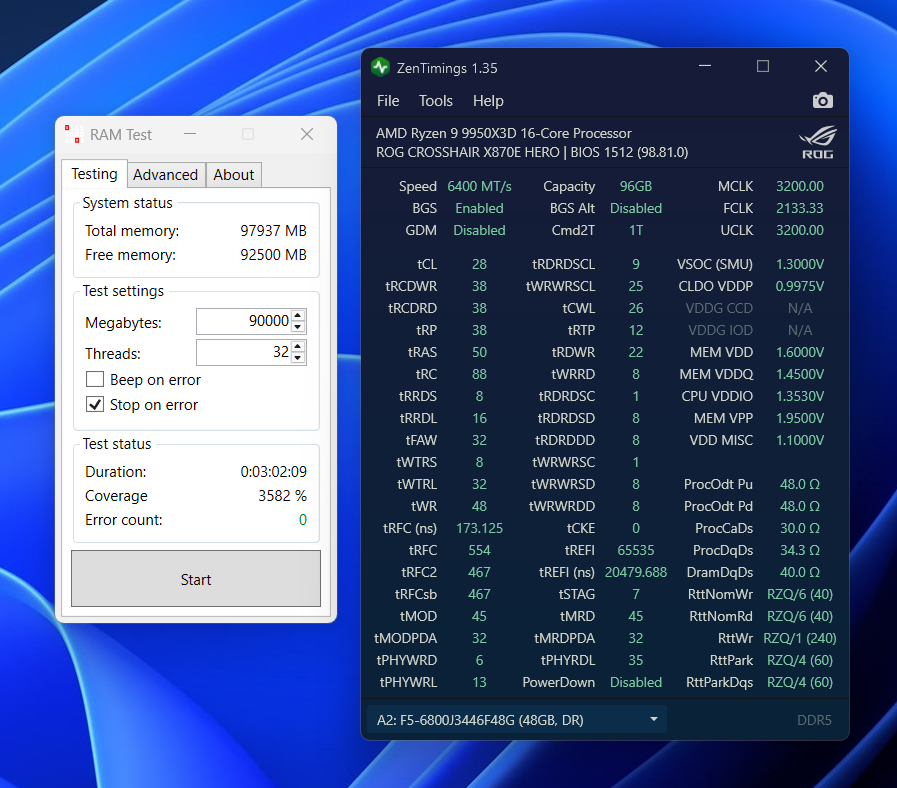This screenshot has width=897, height=788.
Task: Enable the Beep on error checkbox
Action: coord(95,380)
